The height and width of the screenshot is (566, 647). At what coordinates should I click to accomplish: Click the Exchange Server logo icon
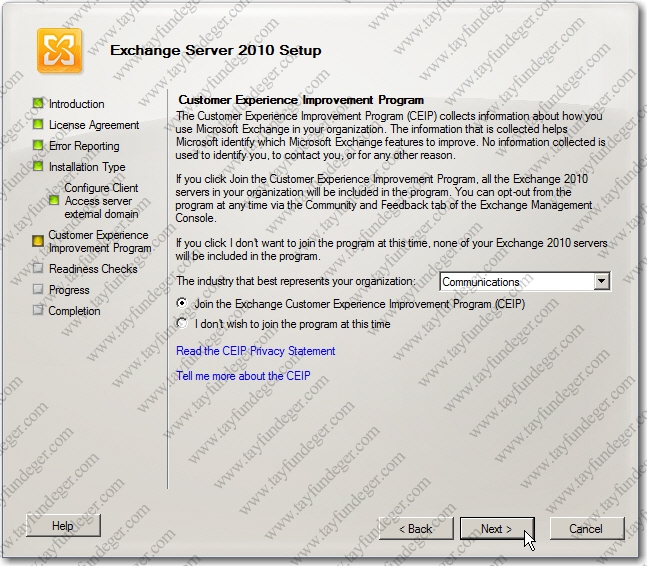point(59,51)
